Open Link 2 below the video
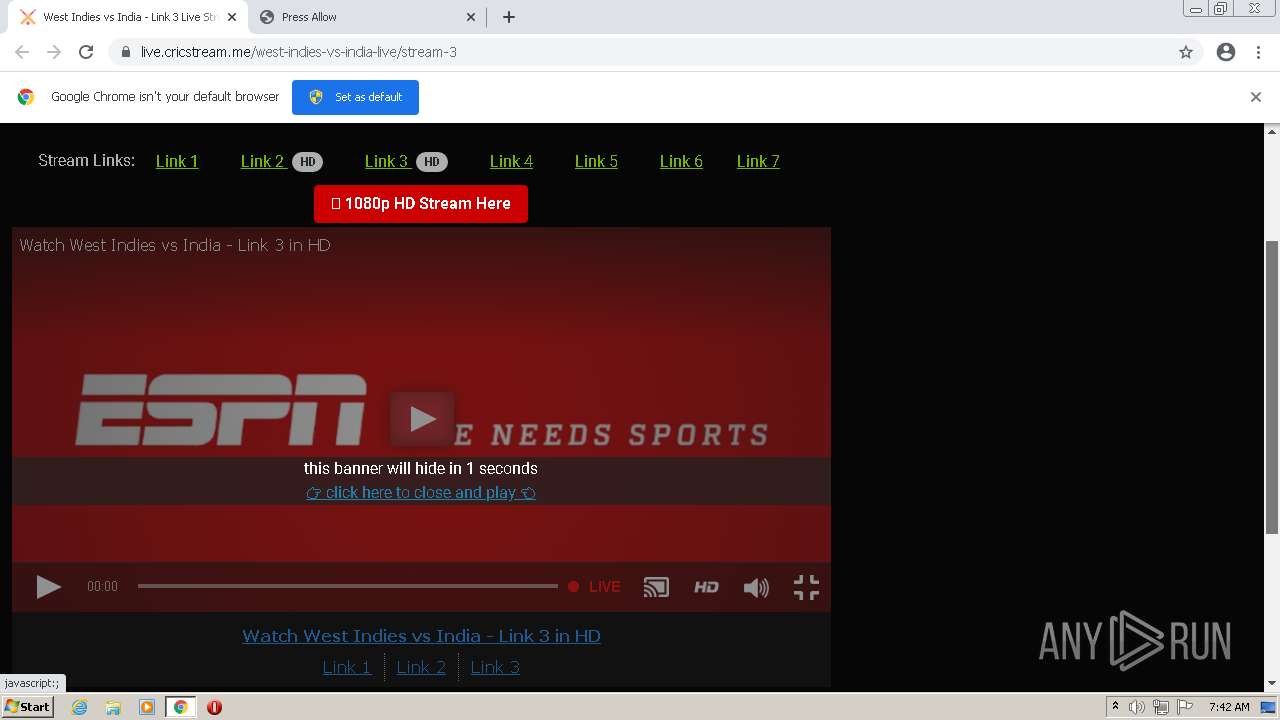Viewport: 1280px width, 720px height. 421,667
